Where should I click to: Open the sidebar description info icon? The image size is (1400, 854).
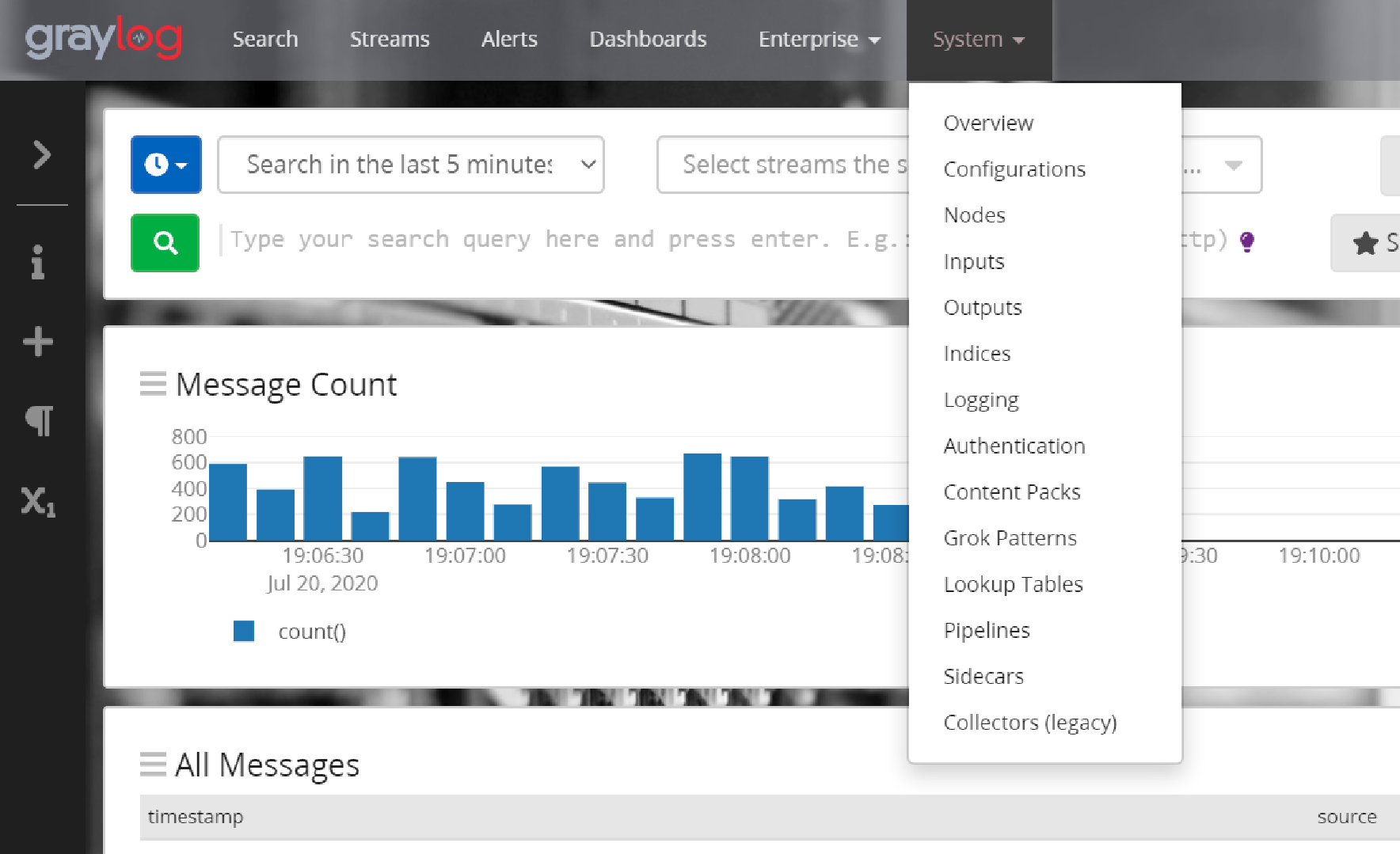(x=37, y=262)
